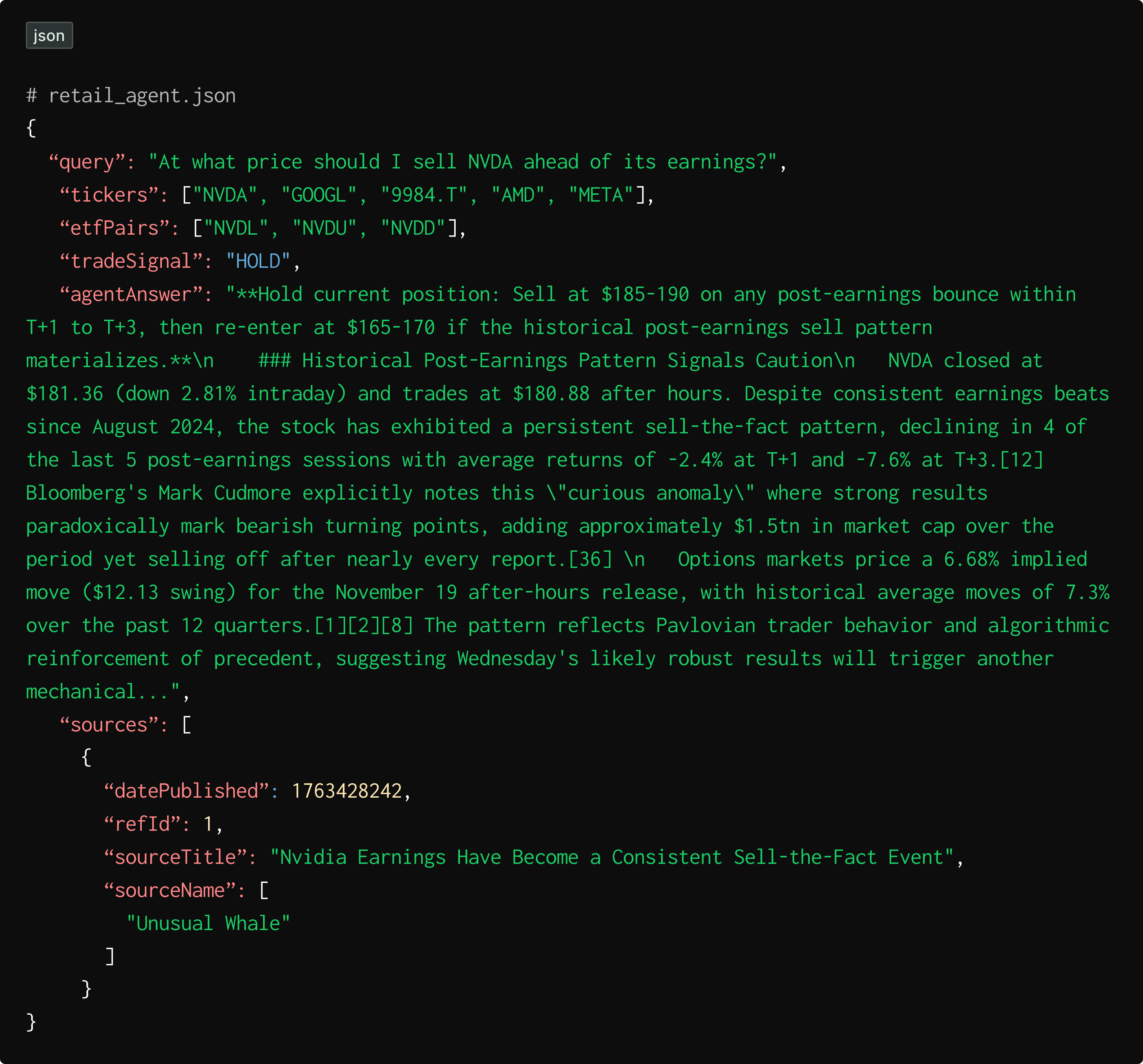Click the "etfPairs" key

pyautogui.click(x=115, y=228)
